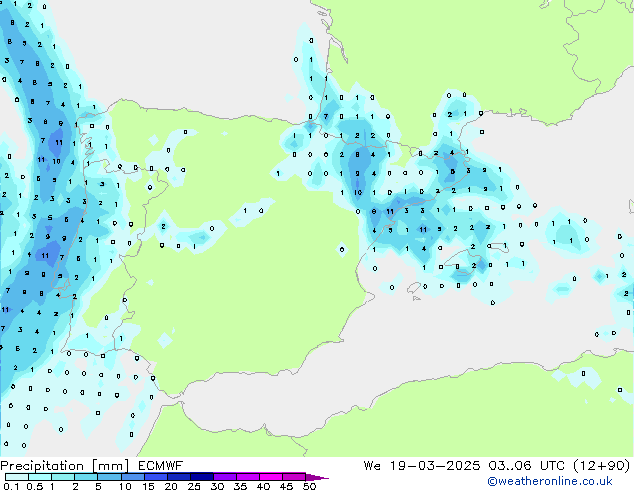This screenshot has height=490, width=634.
Task: Pick the 25–30 mm legend swatch
Action: click(202, 477)
